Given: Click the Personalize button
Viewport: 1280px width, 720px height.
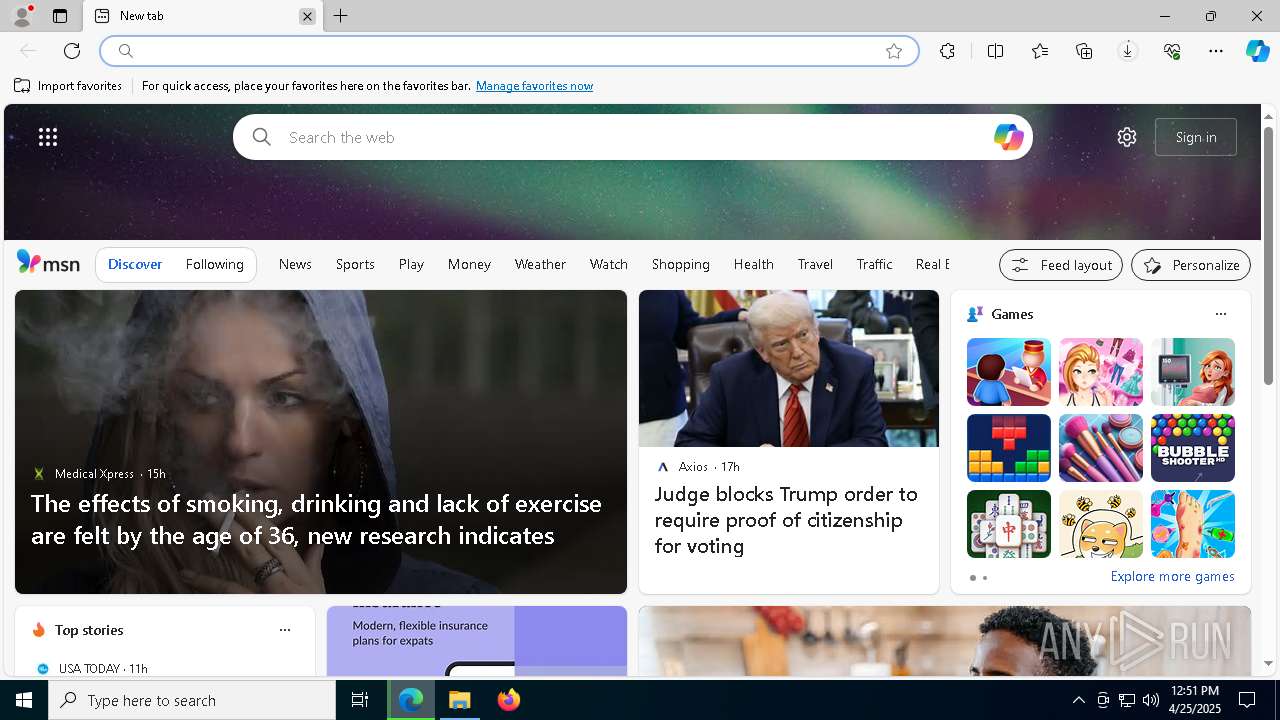Looking at the screenshot, I should click(1190, 265).
